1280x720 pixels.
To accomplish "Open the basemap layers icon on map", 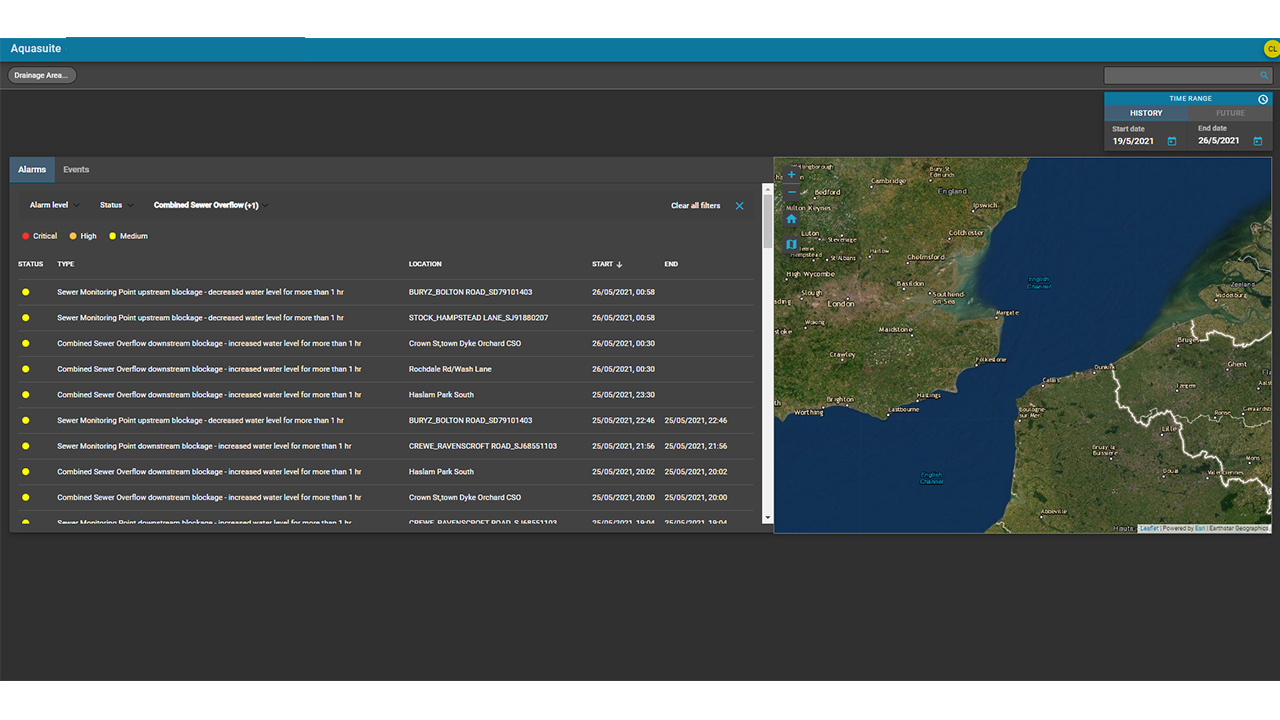I will coord(791,244).
